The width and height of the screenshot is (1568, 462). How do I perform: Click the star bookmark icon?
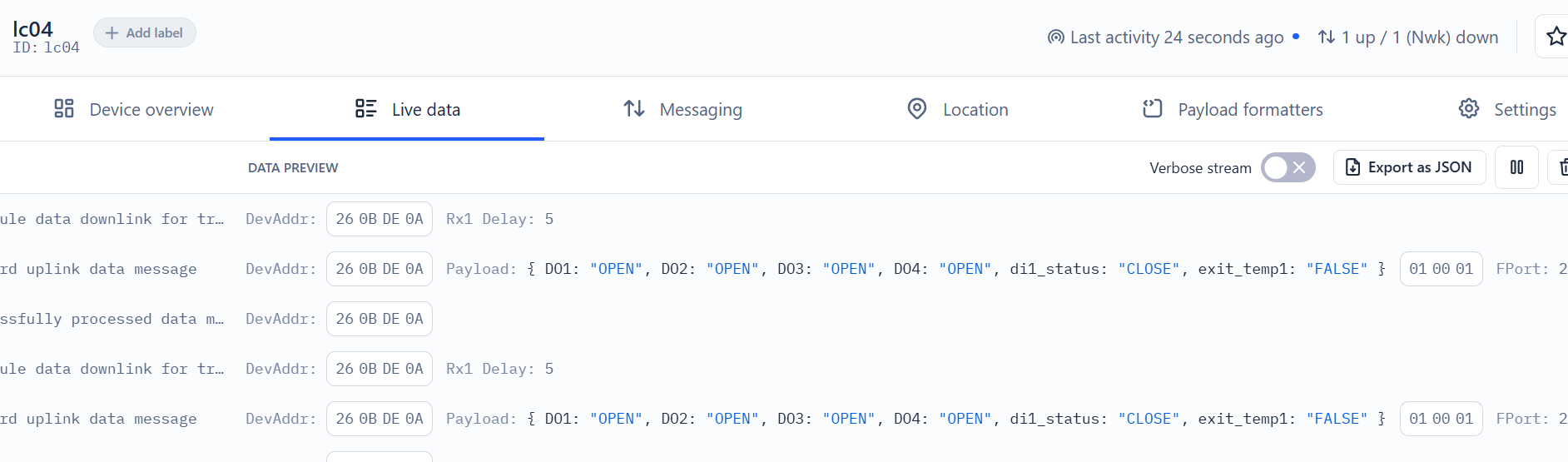click(x=1555, y=37)
